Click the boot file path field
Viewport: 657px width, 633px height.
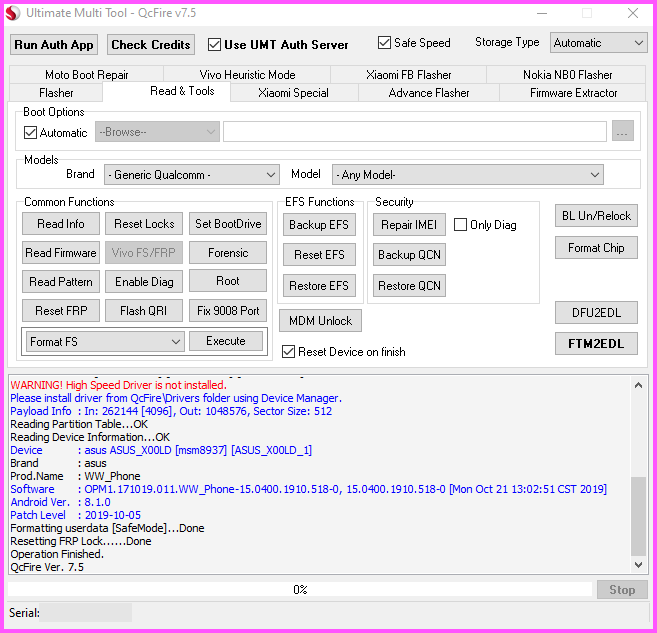tap(415, 132)
